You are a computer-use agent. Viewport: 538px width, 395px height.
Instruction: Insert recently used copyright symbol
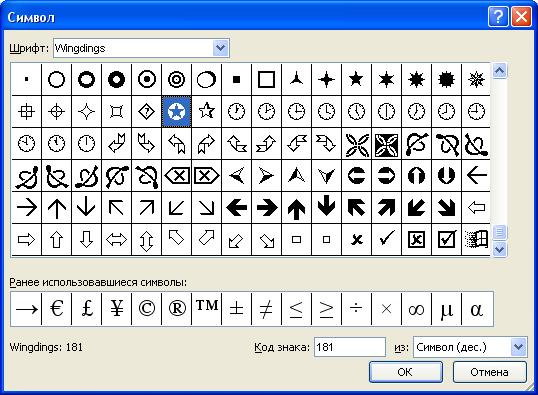pos(147,309)
